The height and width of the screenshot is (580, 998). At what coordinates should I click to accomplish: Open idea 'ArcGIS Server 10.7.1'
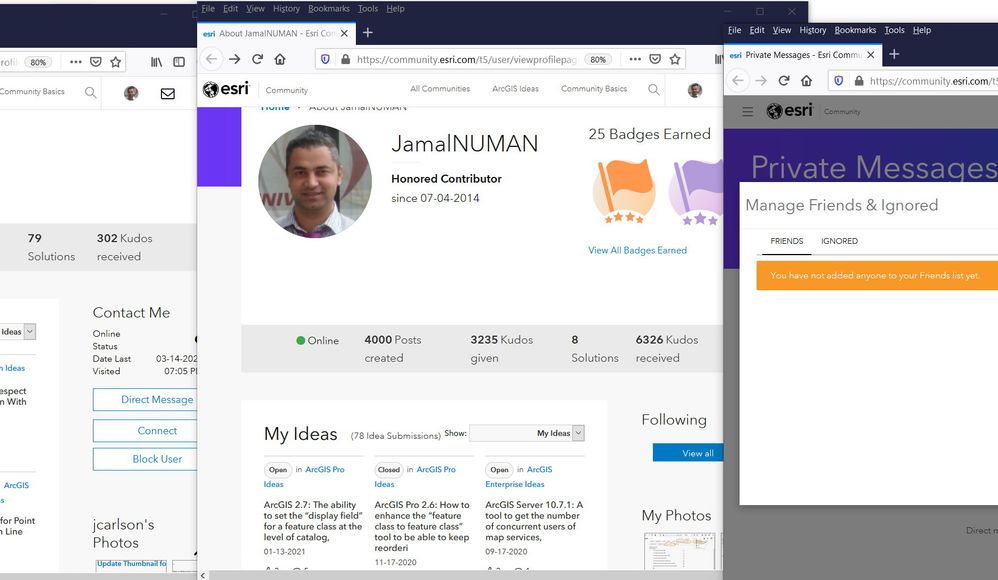(x=534, y=521)
